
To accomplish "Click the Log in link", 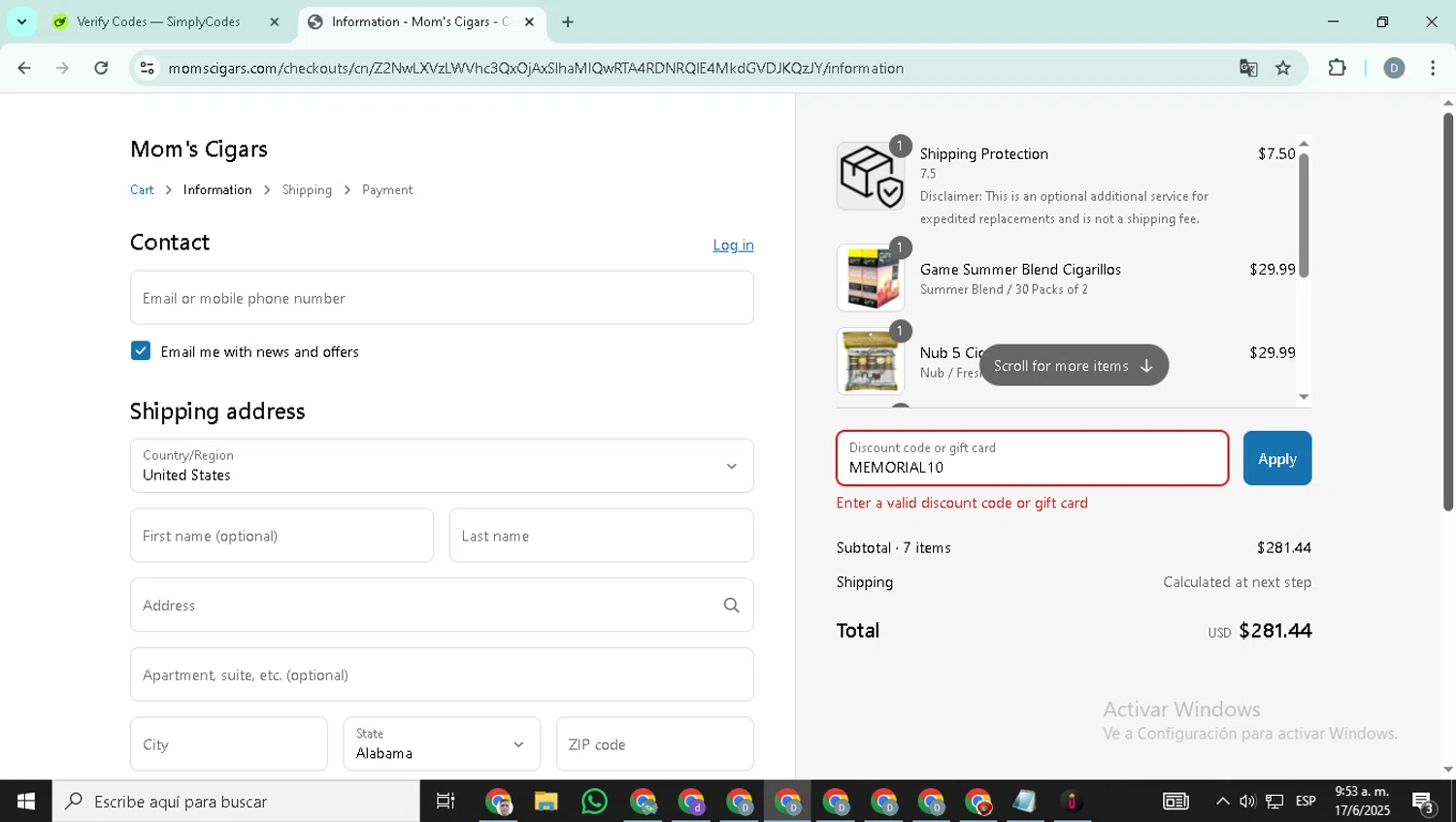I will click(733, 245).
